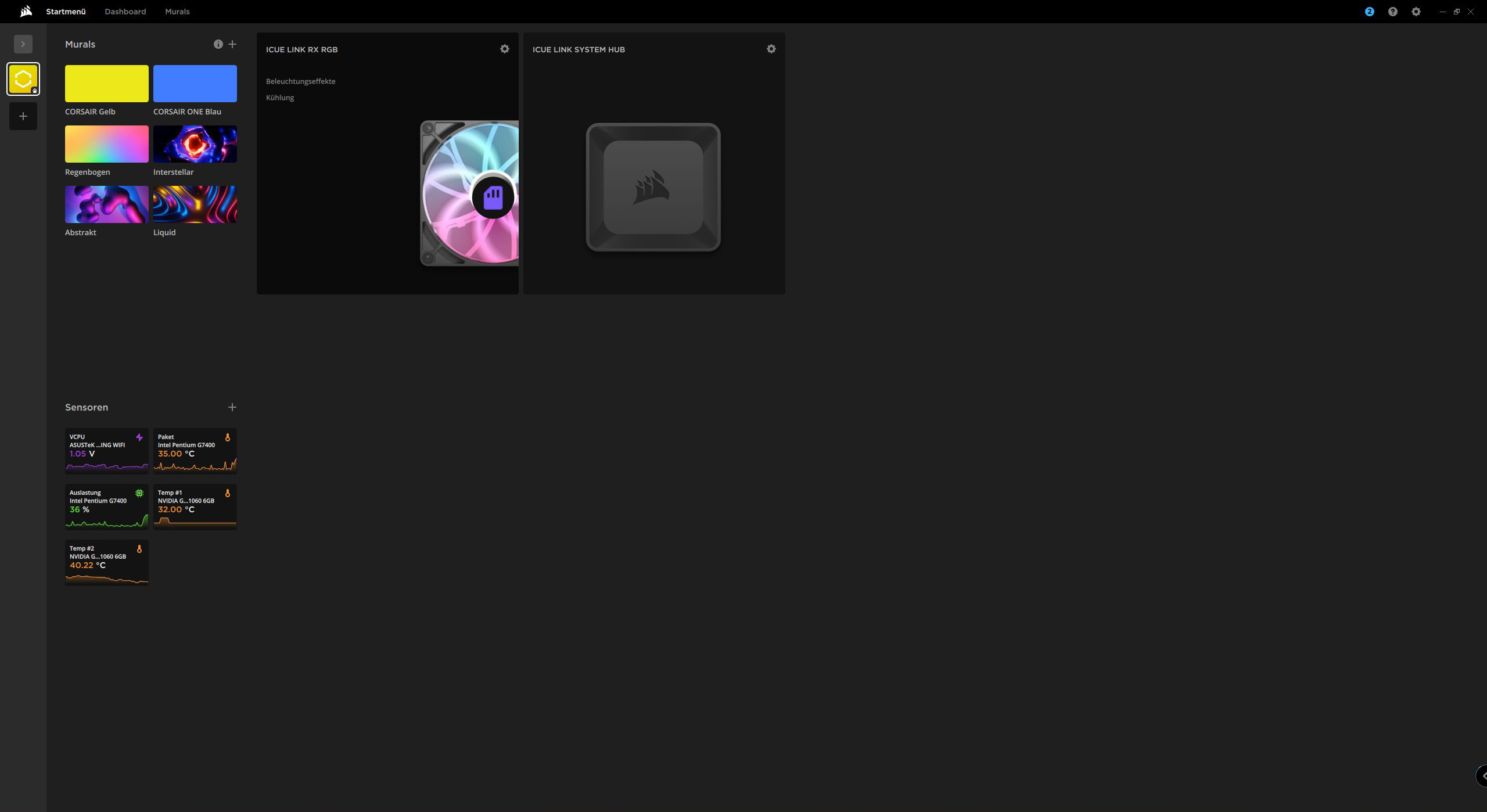Screen dimensions: 1487x812
Task: Click the VCPU voltage sensor tile
Action: coord(106,451)
